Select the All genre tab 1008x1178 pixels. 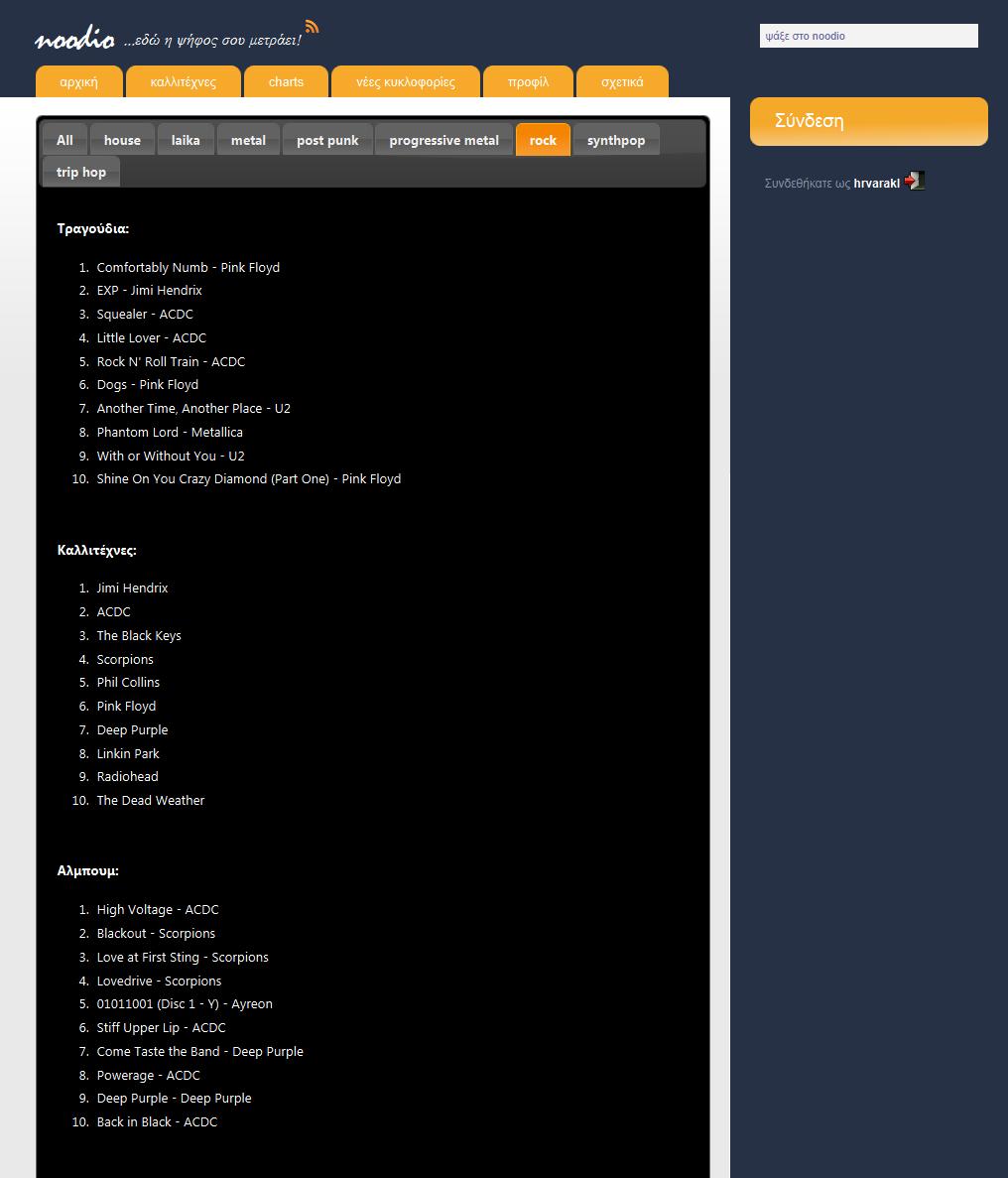pyautogui.click(x=64, y=140)
